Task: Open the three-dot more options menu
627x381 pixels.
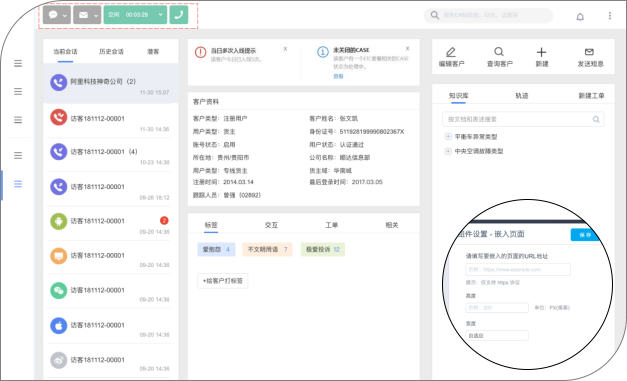Action: click(x=609, y=16)
